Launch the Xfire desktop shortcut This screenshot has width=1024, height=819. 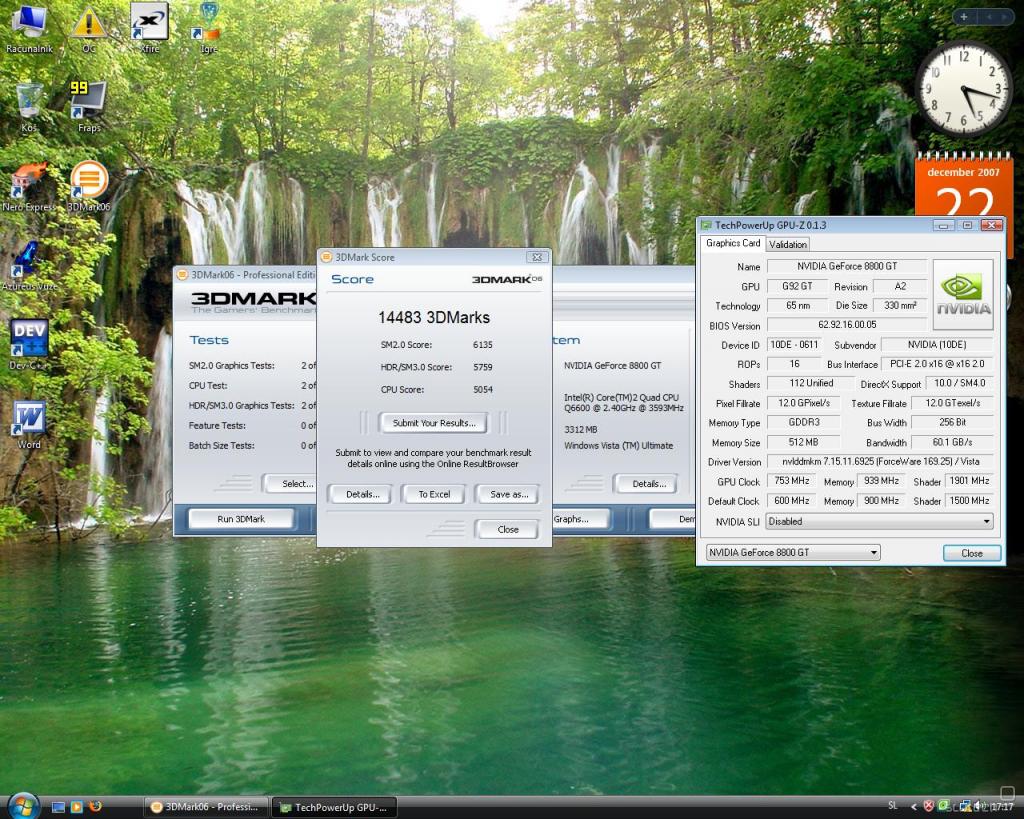(x=150, y=27)
